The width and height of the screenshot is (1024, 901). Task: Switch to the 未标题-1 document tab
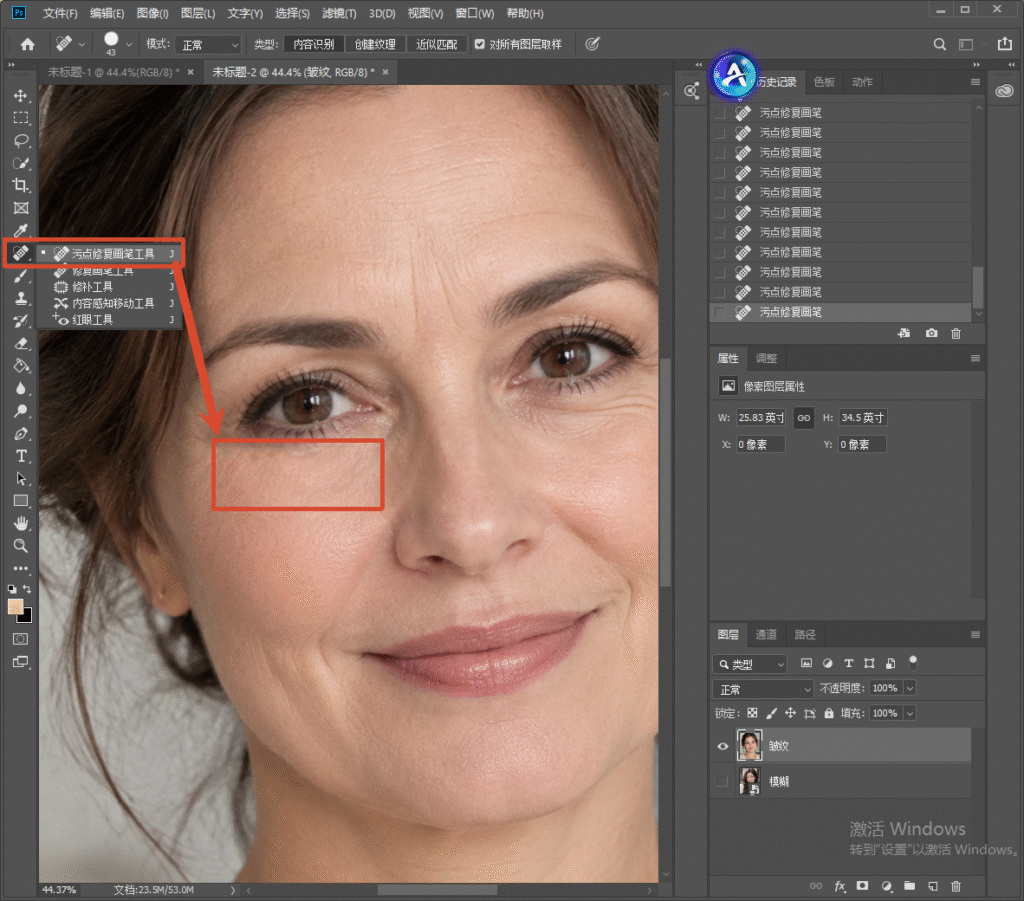(x=113, y=72)
